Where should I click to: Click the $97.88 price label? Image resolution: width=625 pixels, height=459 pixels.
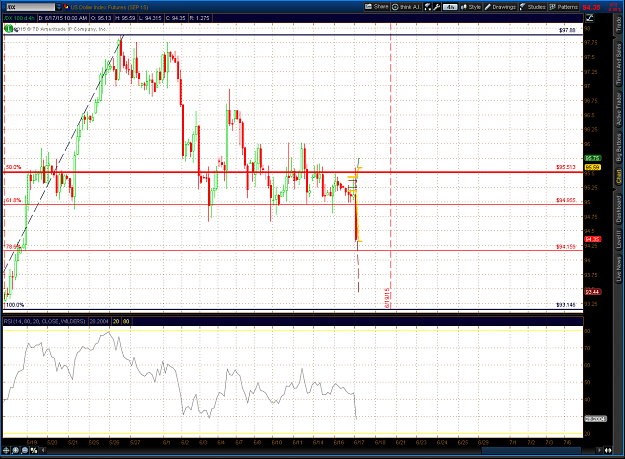(x=567, y=30)
